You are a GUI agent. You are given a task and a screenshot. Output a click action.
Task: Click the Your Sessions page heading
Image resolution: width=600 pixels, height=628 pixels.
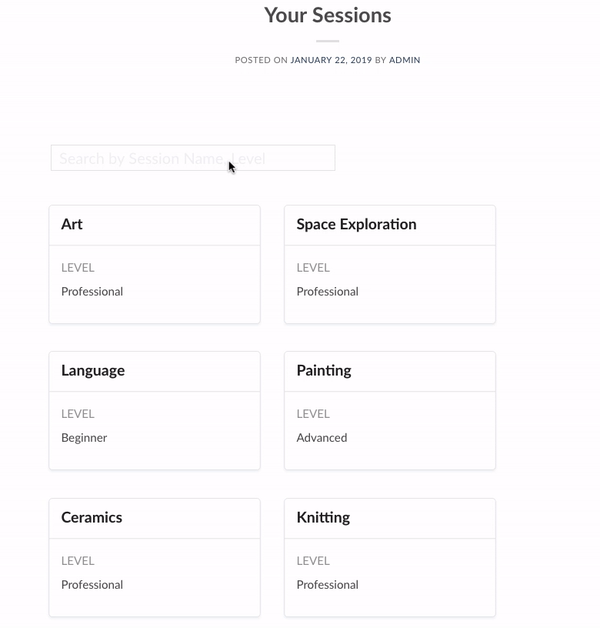pyautogui.click(x=328, y=15)
